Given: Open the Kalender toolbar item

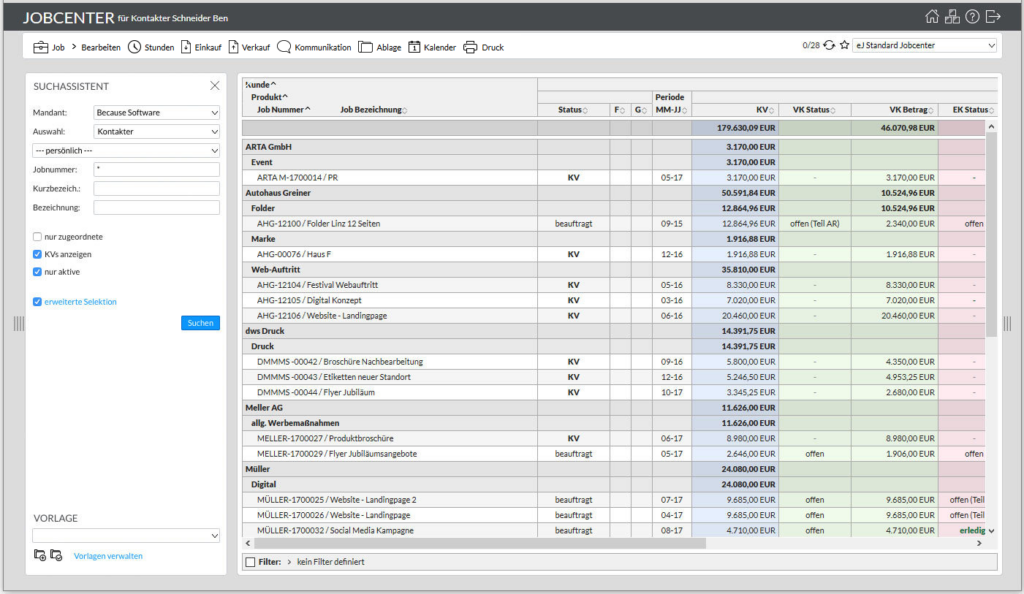Looking at the screenshot, I should (432, 47).
